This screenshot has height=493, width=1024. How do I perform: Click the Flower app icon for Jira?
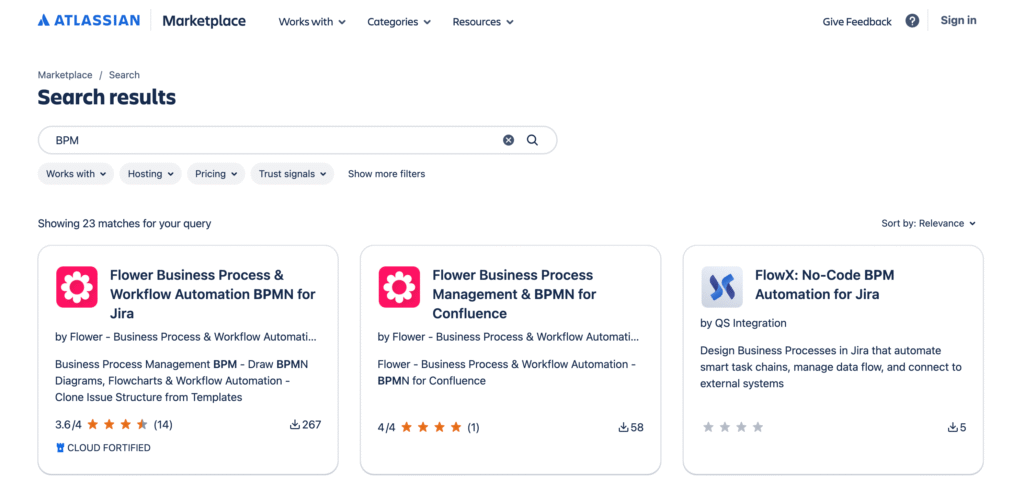coord(77,287)
